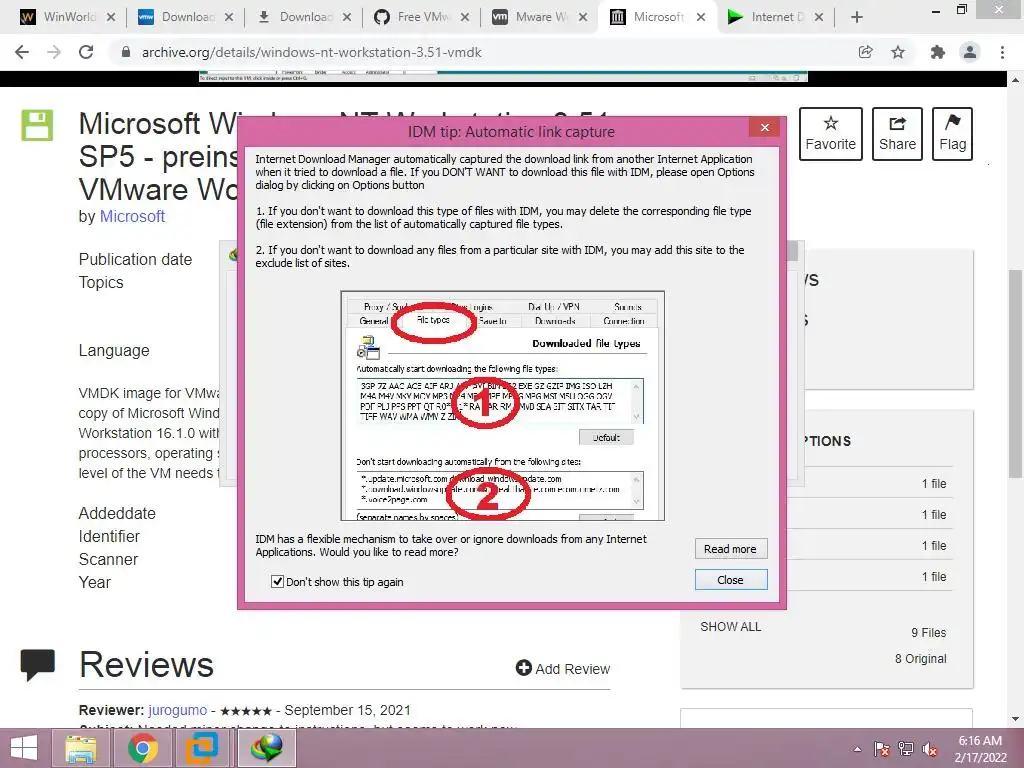Close the WinWorld tab
The width and height of the screenshot is (1024, 768).
tap(110, 17)
